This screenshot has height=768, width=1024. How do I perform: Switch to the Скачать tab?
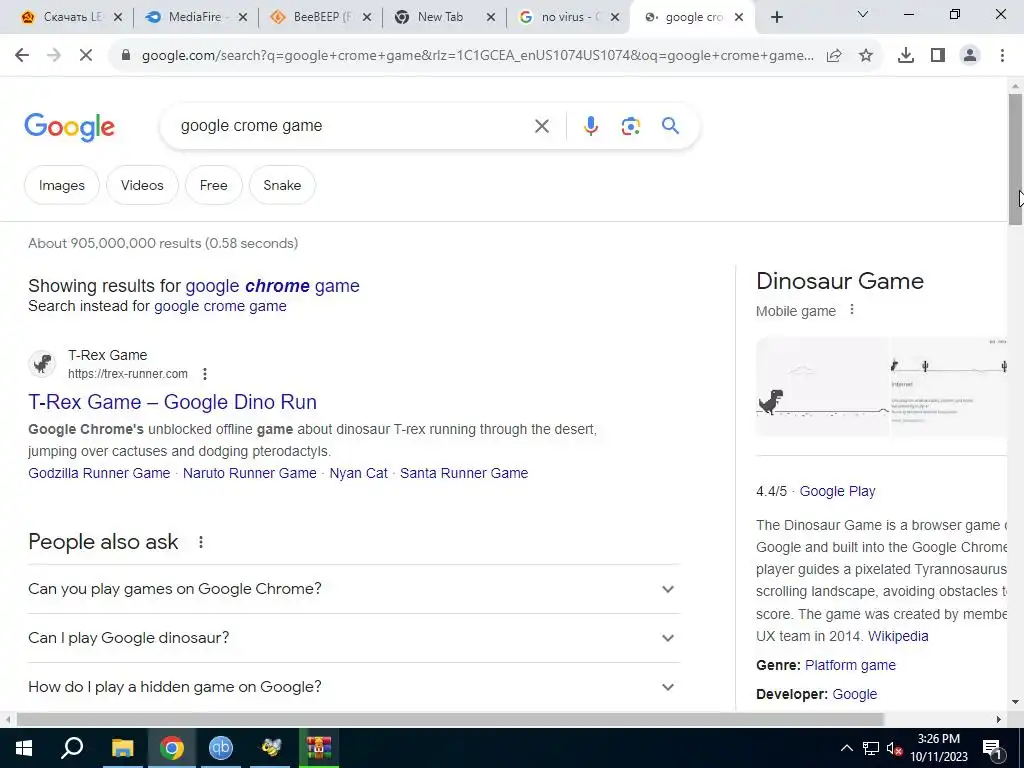click(62, 17)
